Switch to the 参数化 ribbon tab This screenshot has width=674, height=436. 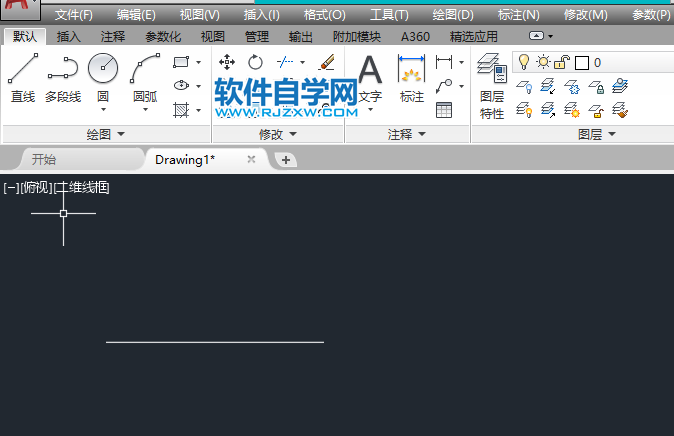163,37
